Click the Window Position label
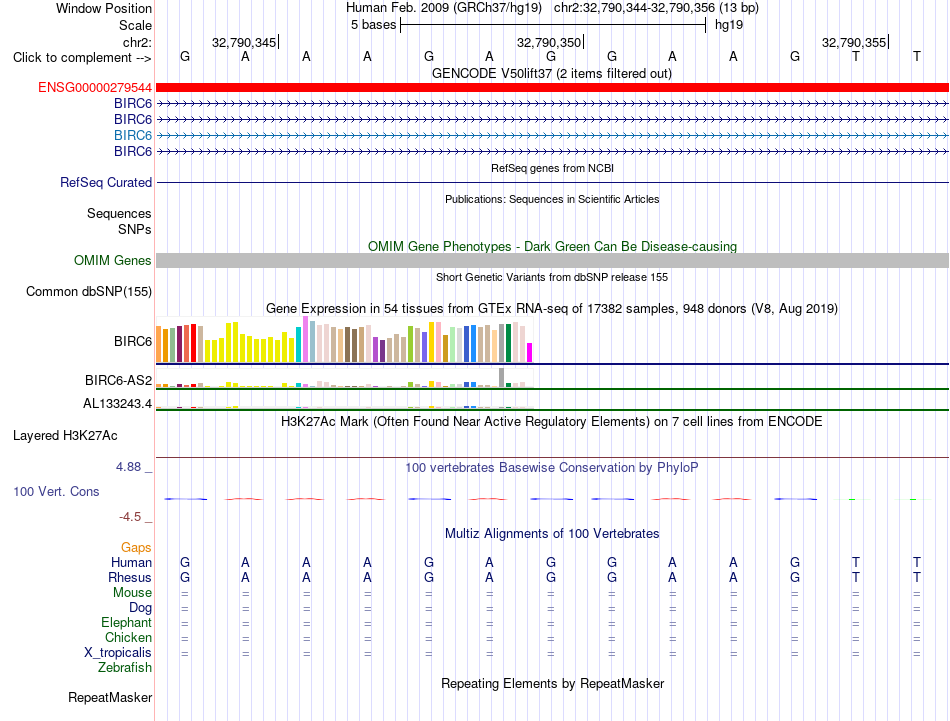 104,8
